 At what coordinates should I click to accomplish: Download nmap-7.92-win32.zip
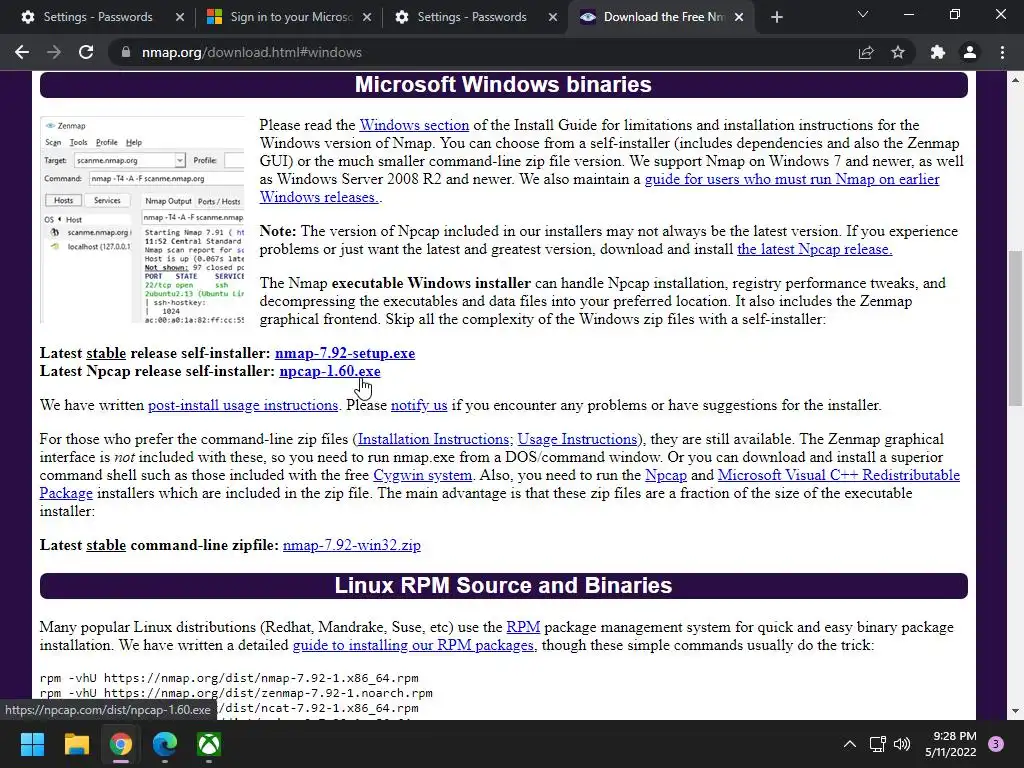coord(351,545)
